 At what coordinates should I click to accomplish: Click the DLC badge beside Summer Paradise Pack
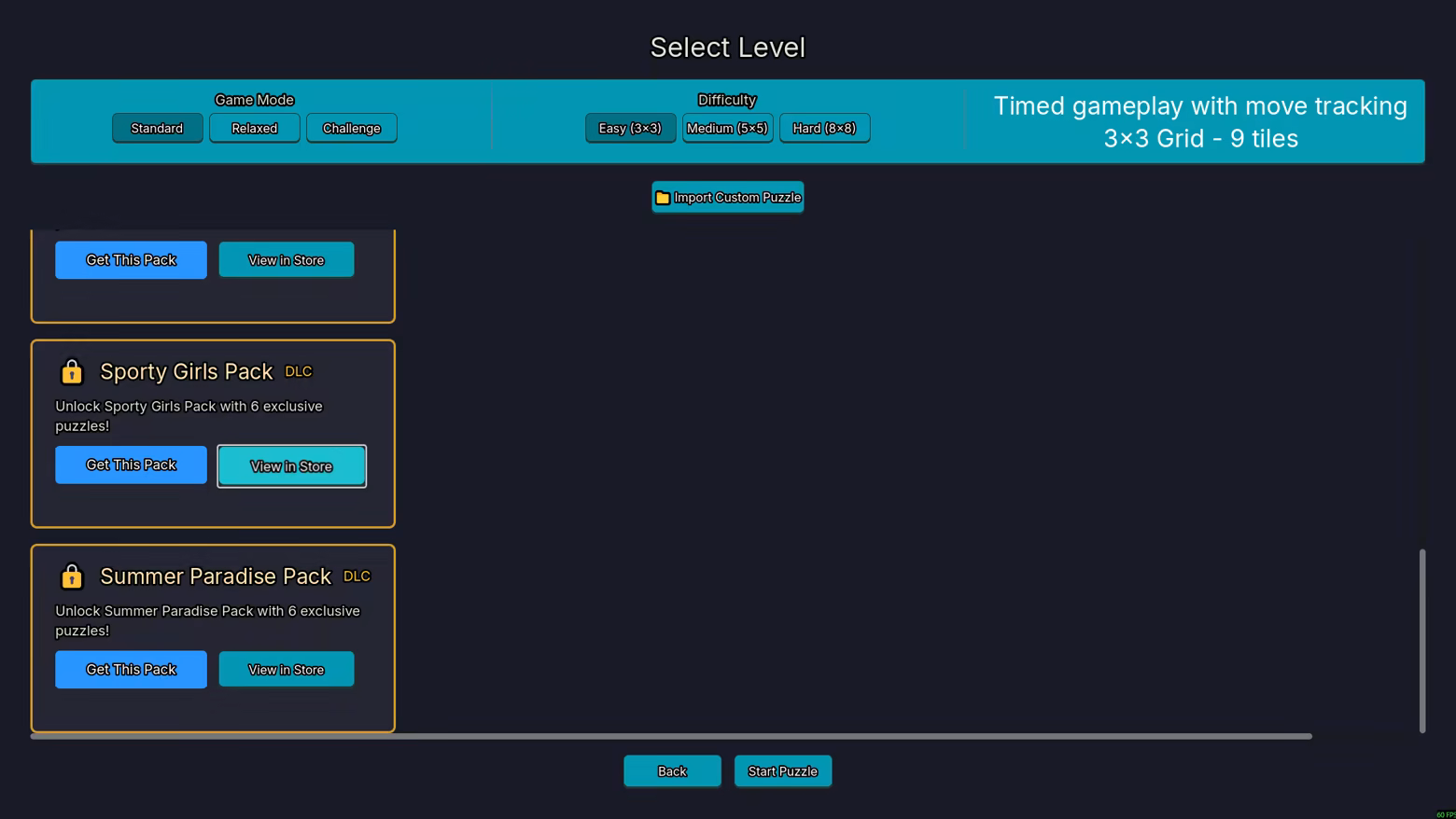tap(357, 576)
